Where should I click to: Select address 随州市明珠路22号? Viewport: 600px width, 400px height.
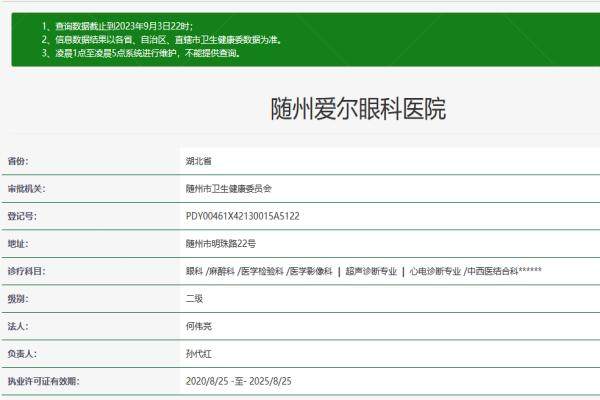click(x=221, y=244)
